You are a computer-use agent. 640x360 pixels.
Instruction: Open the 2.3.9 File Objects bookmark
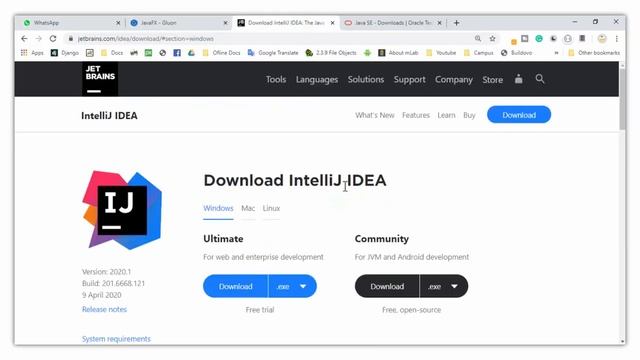coord(331,53)
